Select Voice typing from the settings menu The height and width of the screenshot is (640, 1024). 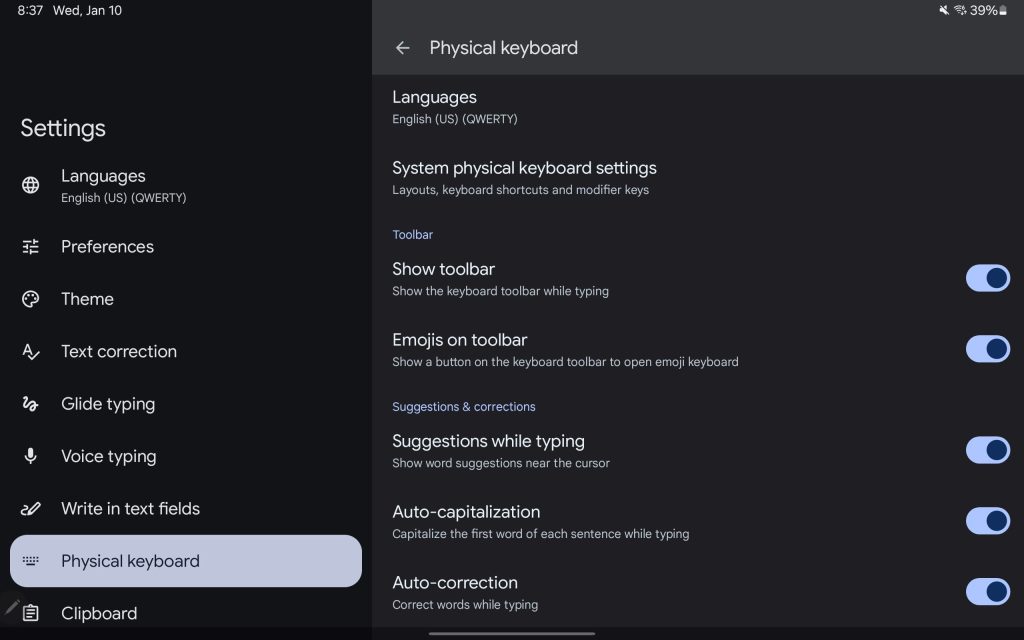(x=108, y=456)
